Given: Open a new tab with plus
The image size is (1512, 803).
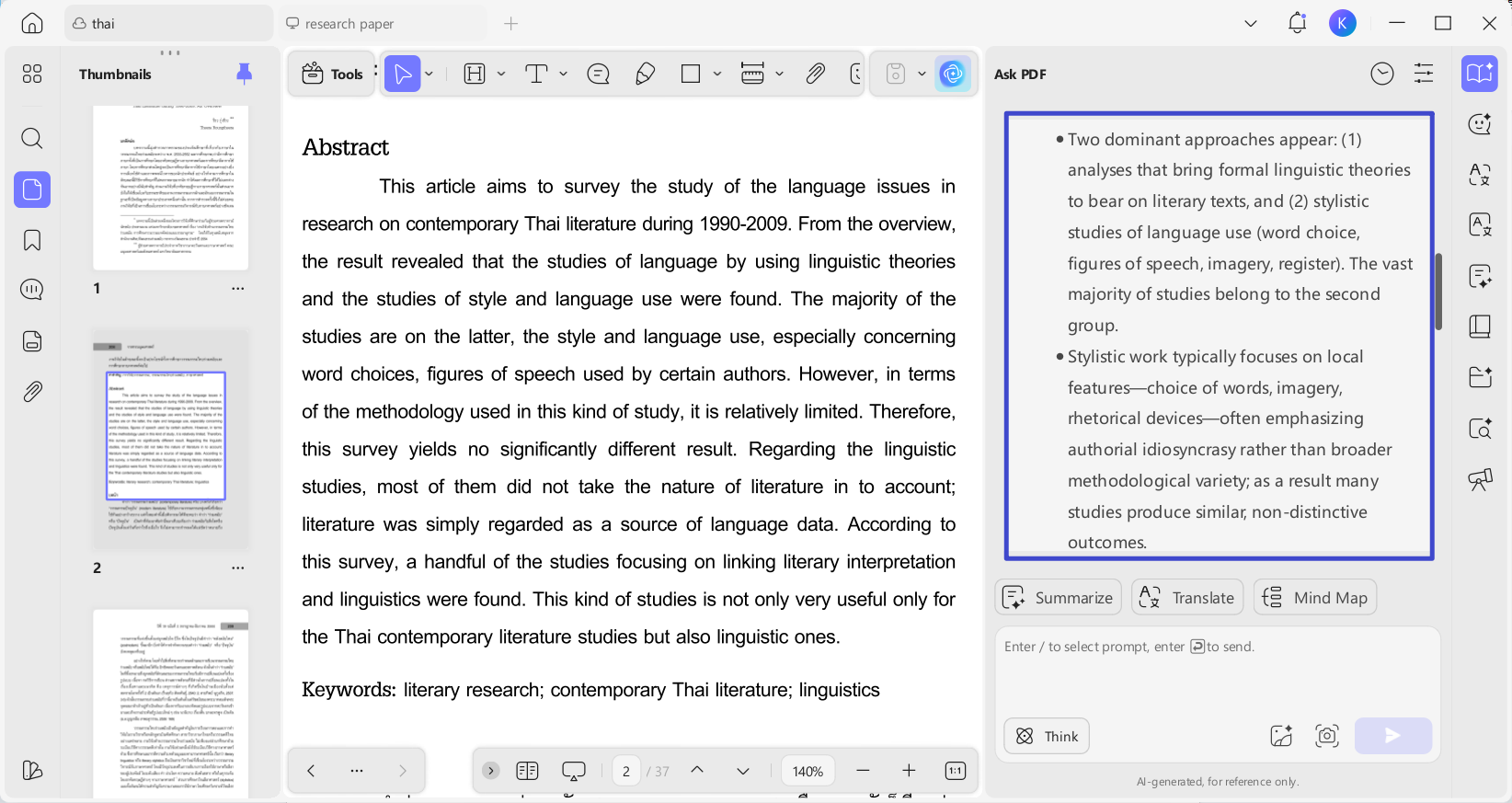Looking at the screenshot, I should pyautogui.click(x=511, y=23).
